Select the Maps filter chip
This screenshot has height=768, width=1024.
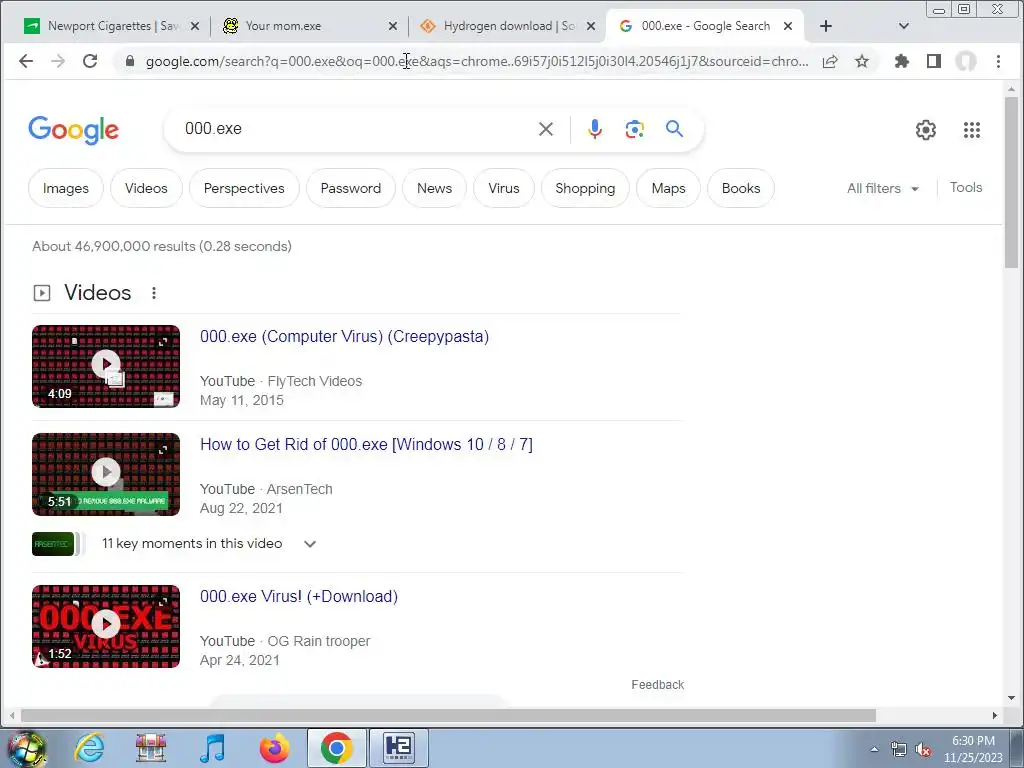tap(668, 188)
